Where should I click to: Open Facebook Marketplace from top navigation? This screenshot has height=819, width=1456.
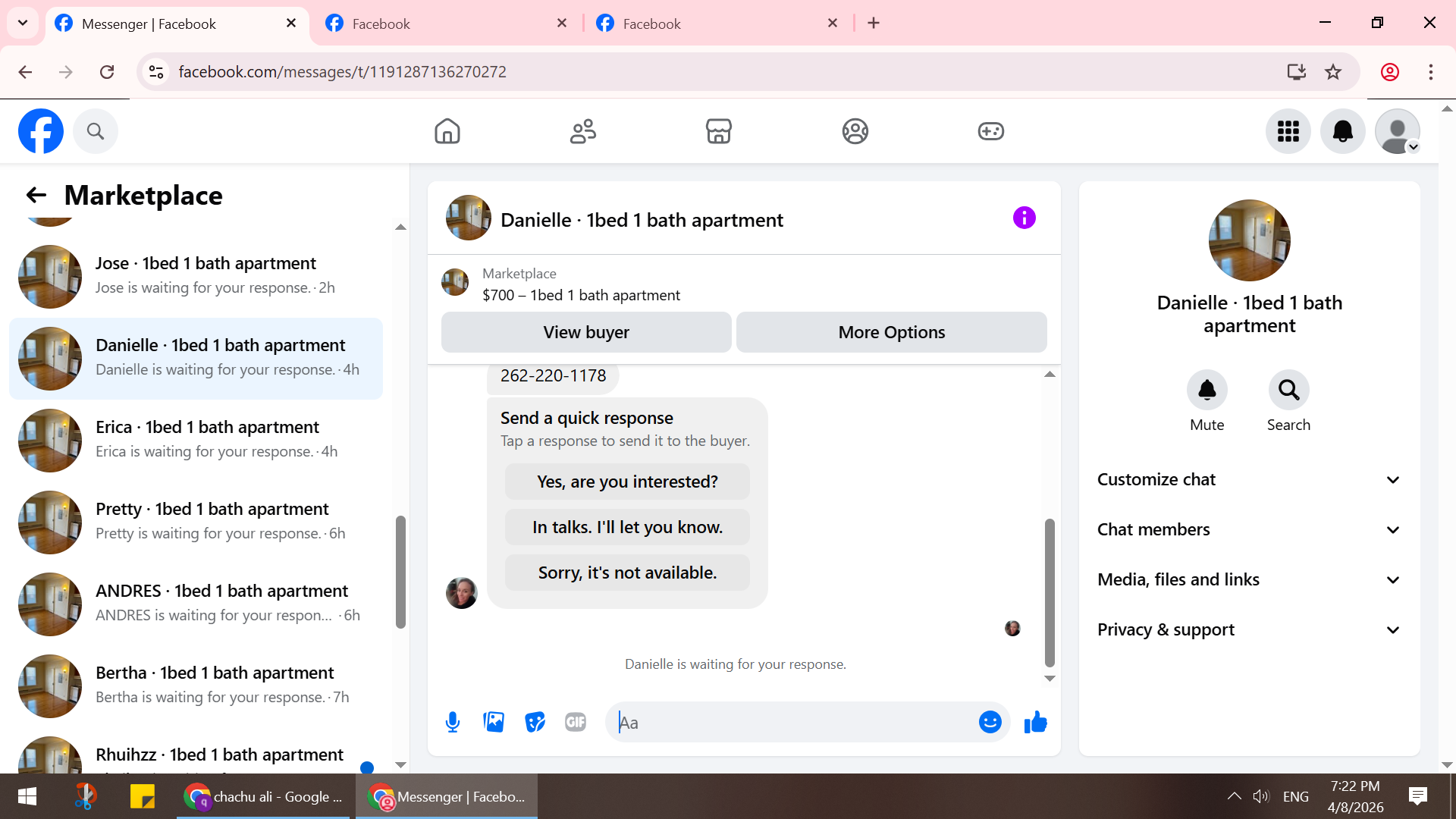pos(718,131)
